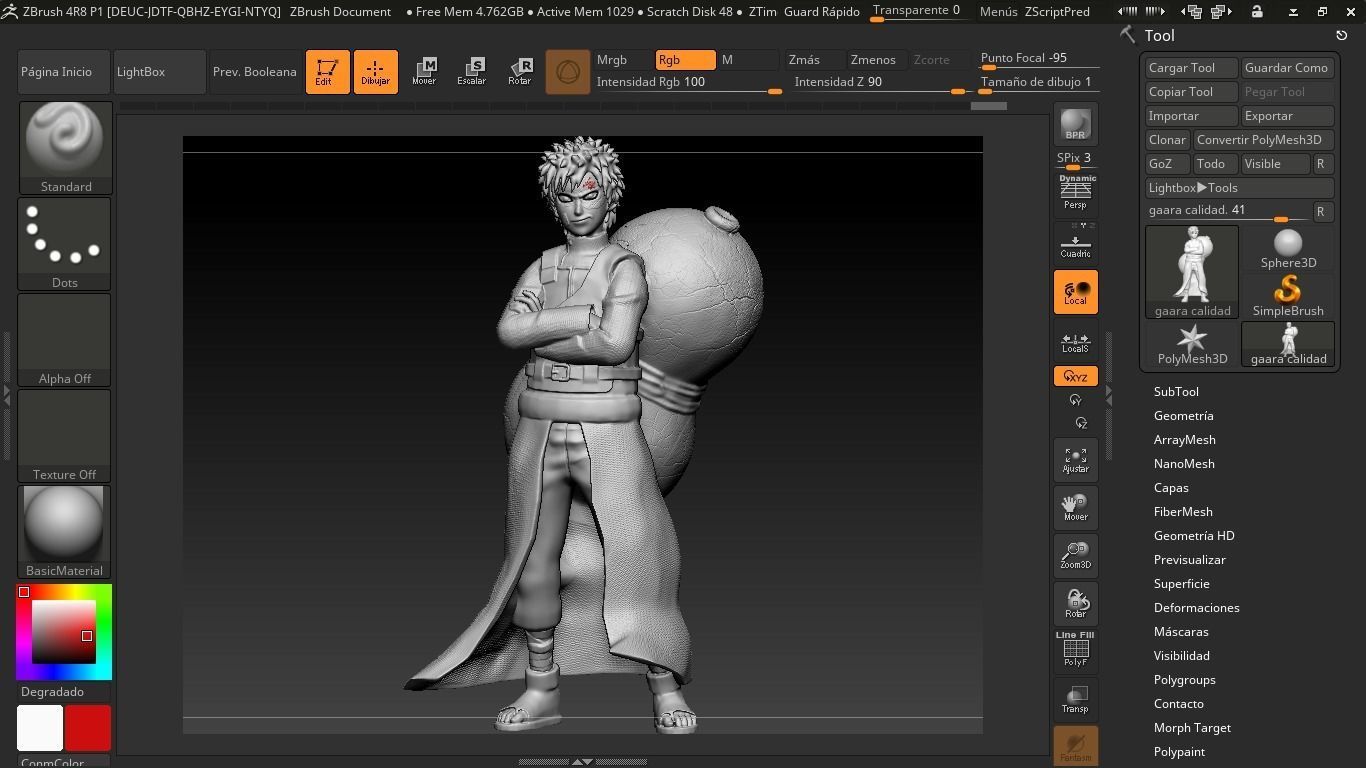Click the Mover hand icon in the right shelf
This screenshot has width=1366, height=768.
point(1076,508)
